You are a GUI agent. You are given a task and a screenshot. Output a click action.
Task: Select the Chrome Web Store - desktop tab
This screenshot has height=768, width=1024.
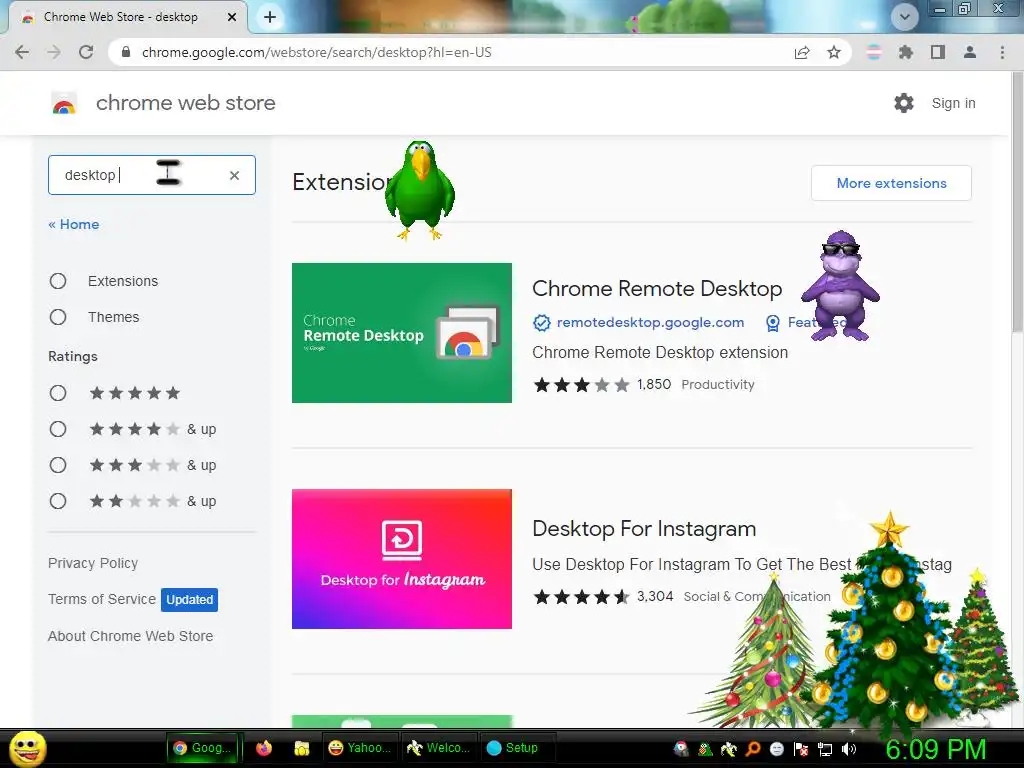[127, 18]
